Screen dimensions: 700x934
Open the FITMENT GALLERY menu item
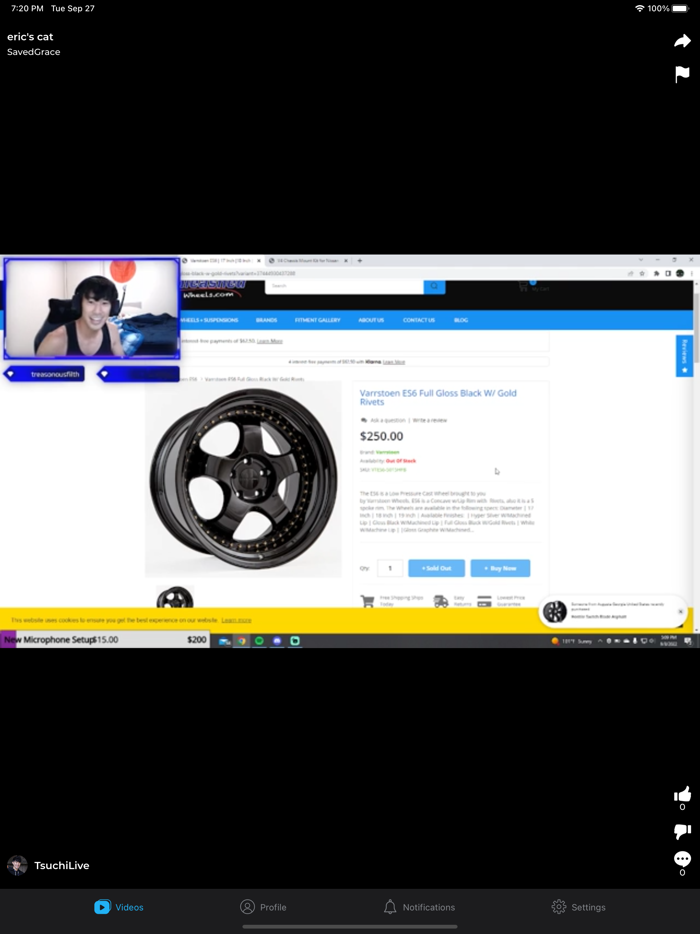coord(318,320)
